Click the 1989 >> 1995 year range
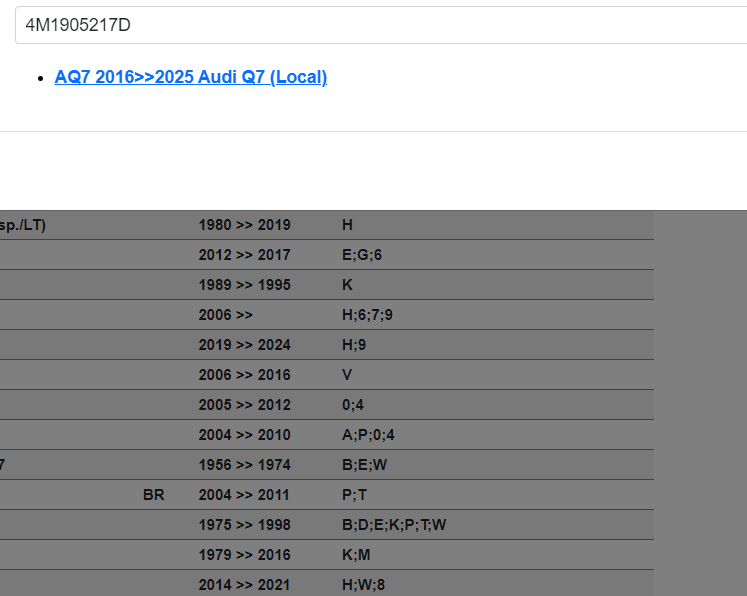This screenshot has height=596, width=747. click(x=244, y=285)
